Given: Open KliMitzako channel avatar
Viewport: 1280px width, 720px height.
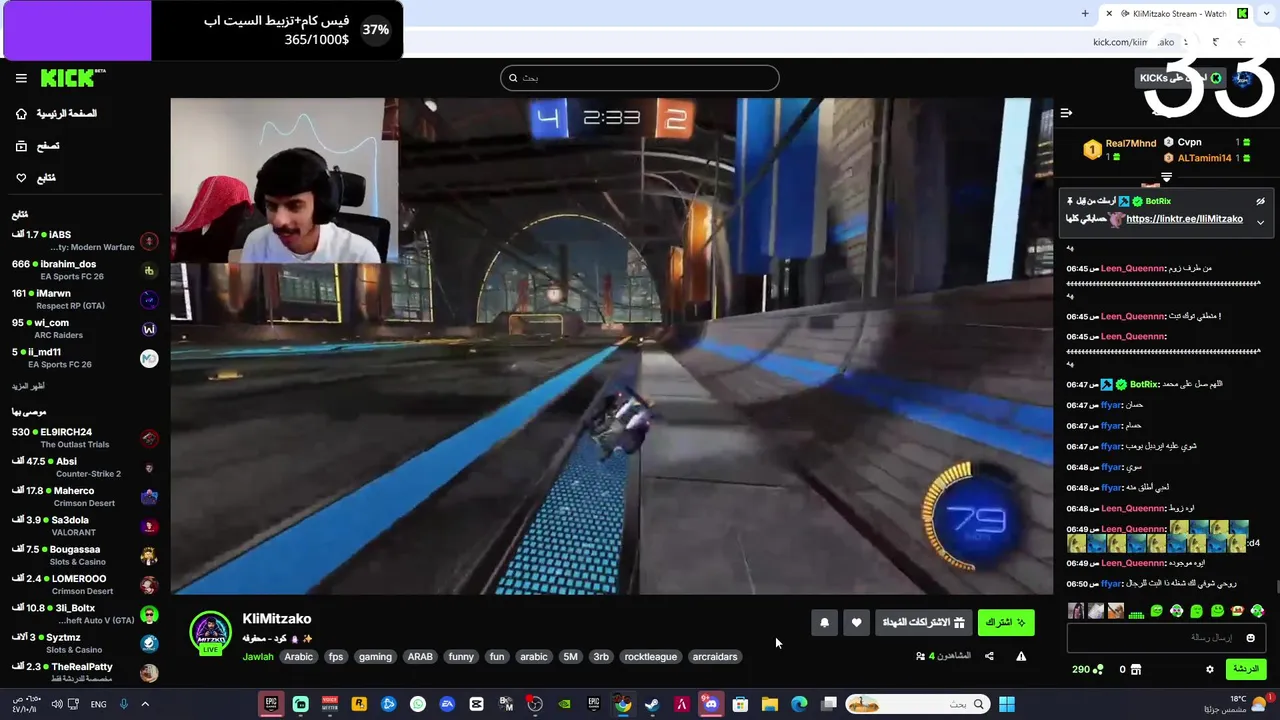Looking at the screenshot, I should coord(211,633).
